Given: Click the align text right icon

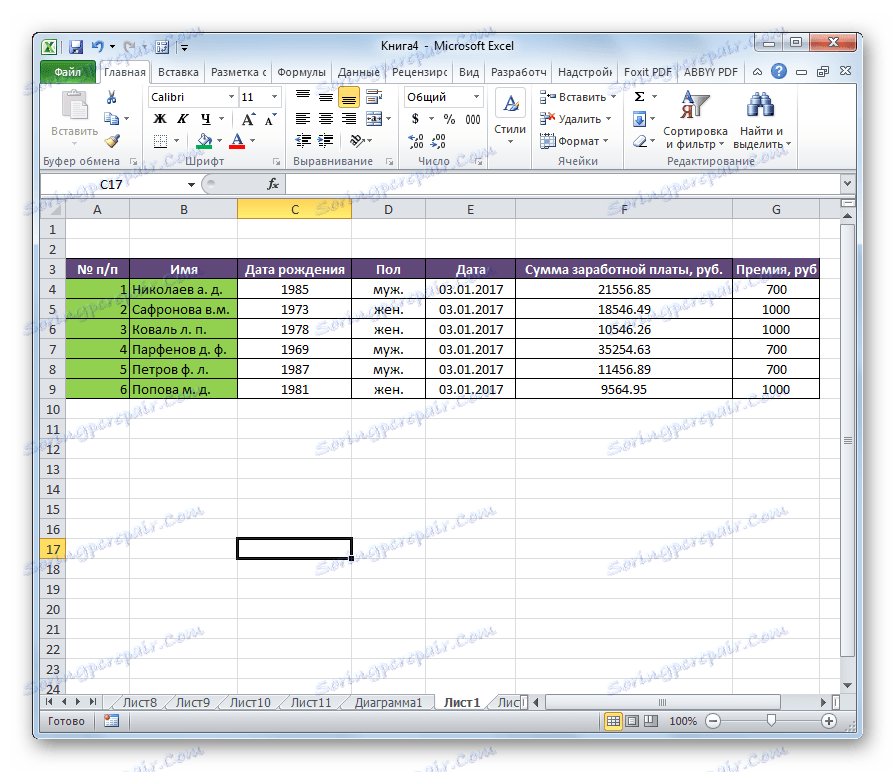Looking at the screenshot, I should tap(349, 119).
